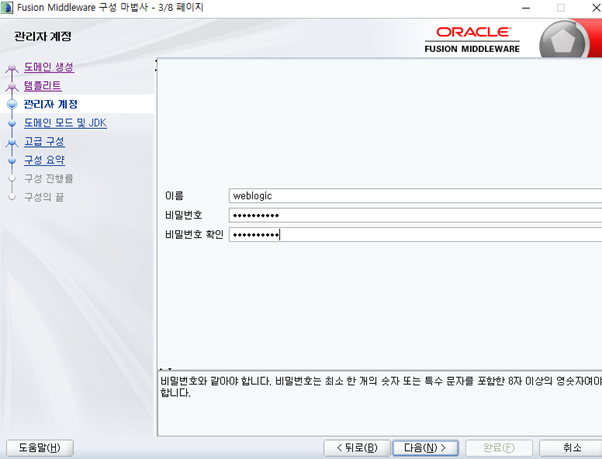602x459 pixels.
Task: Click the step bullet beside 템플리트
Action: tap(12, 86)
